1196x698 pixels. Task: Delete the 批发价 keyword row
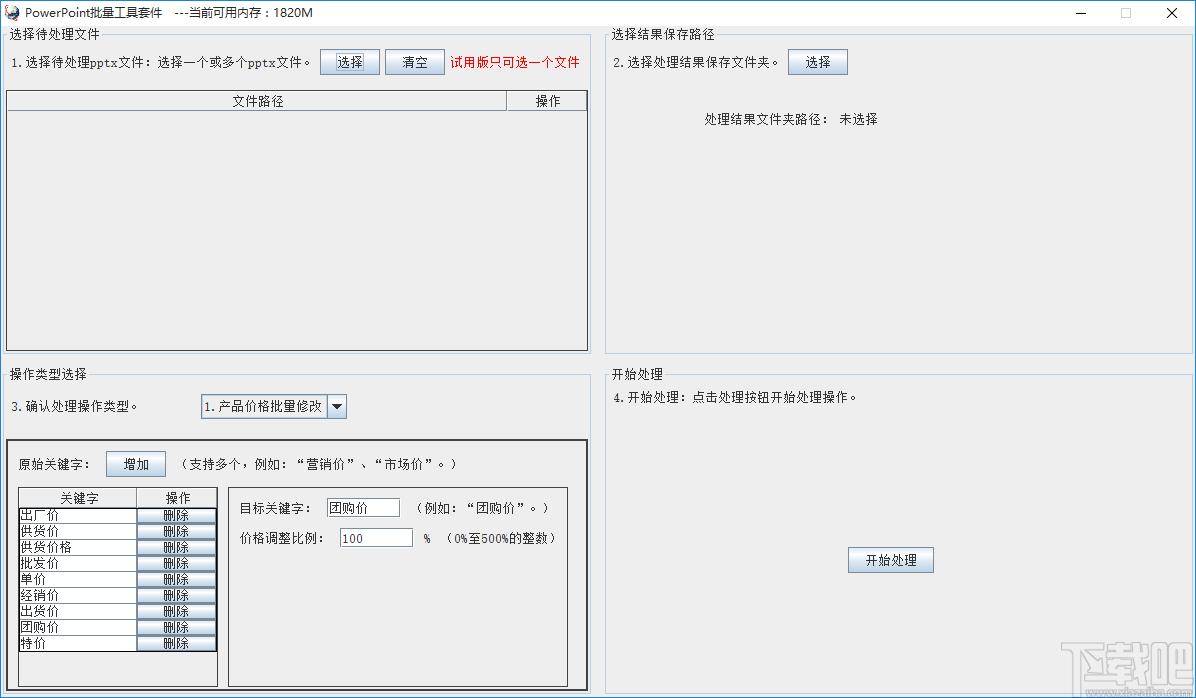[176, 564]
